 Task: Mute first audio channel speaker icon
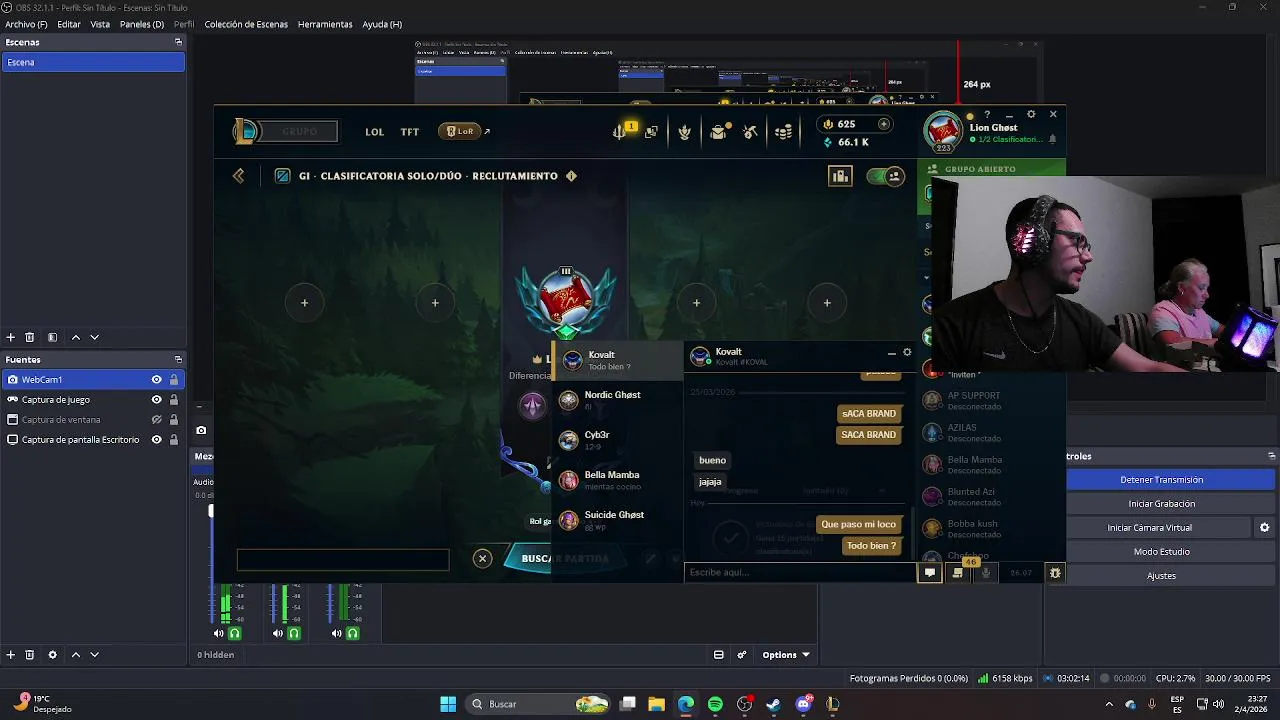coord(219,633)
